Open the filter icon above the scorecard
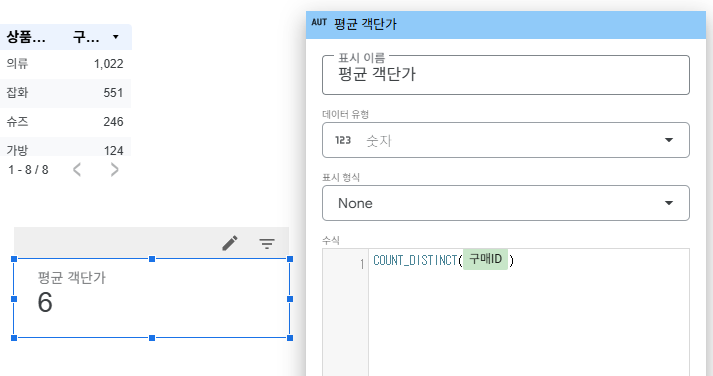 coord(267,244)
